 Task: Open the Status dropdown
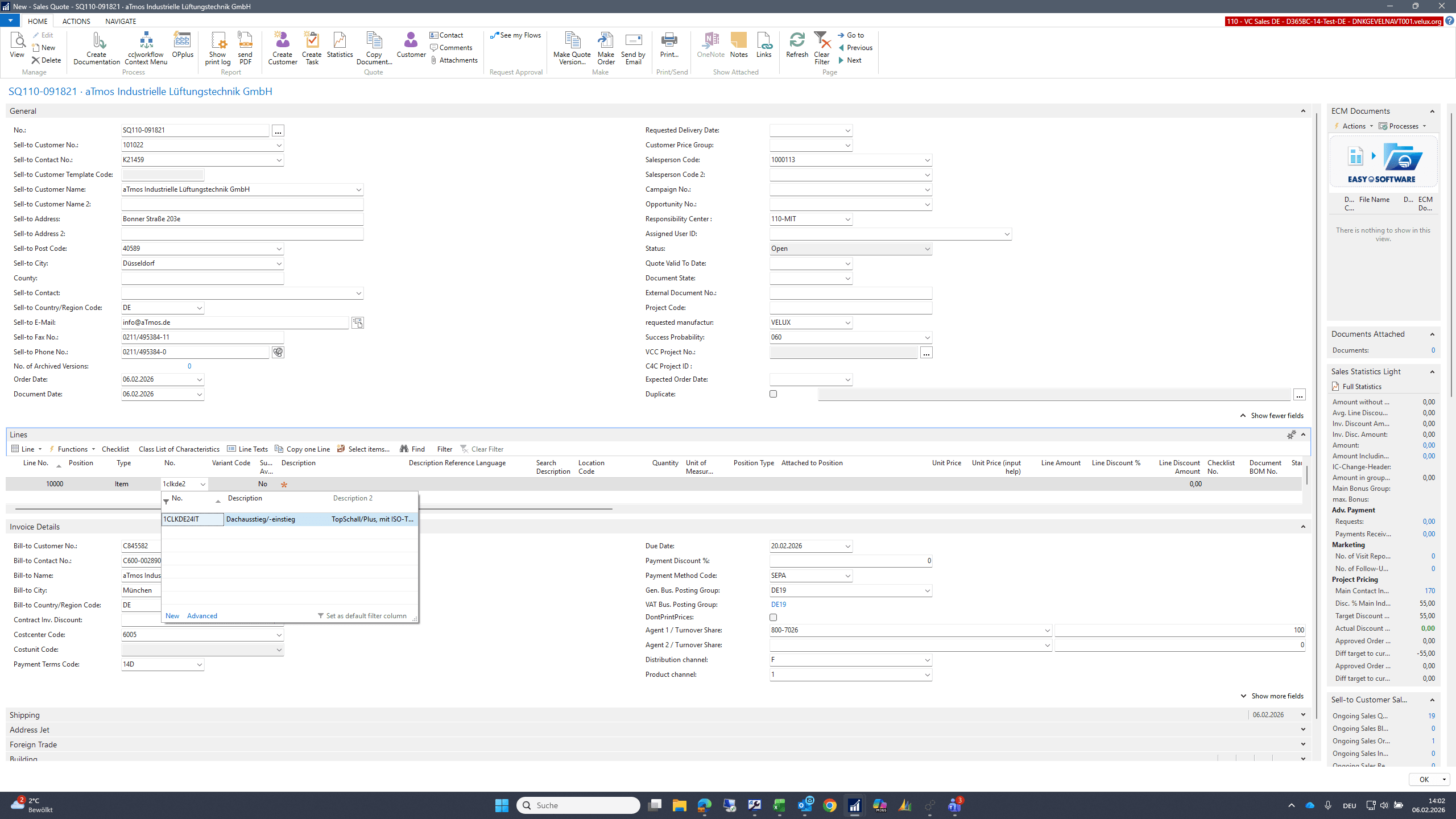[x=927, y=249]
